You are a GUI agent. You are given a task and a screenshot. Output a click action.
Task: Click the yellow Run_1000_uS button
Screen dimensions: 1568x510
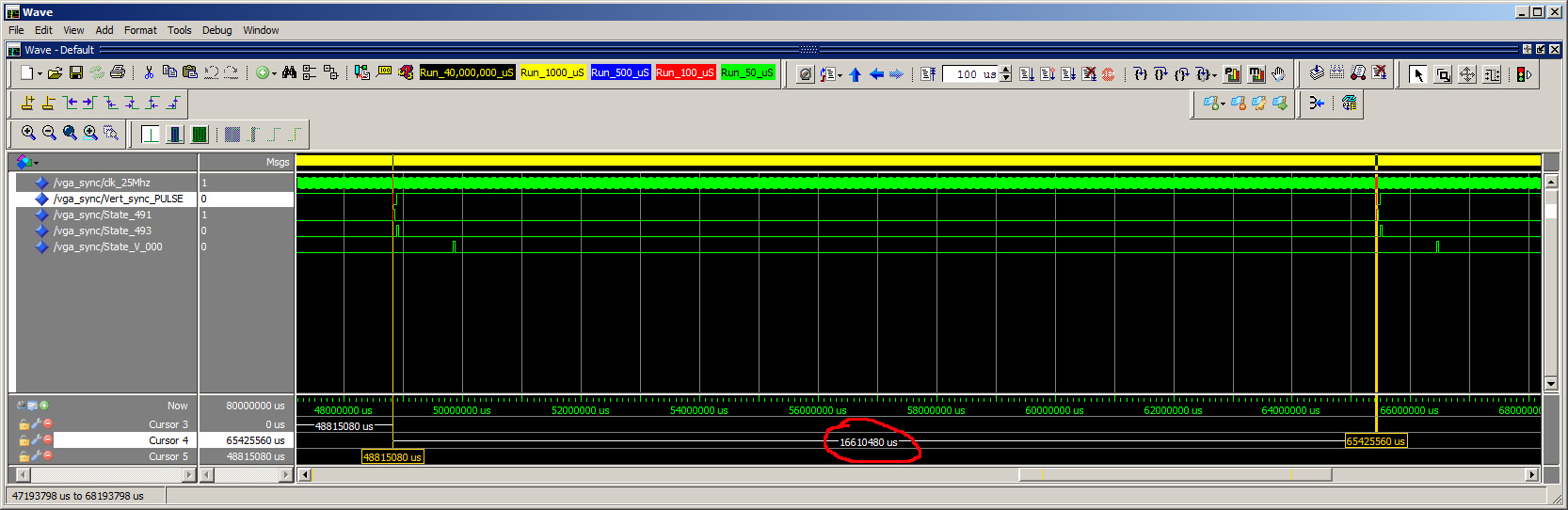pyautogui.click(x=552, y=72)
